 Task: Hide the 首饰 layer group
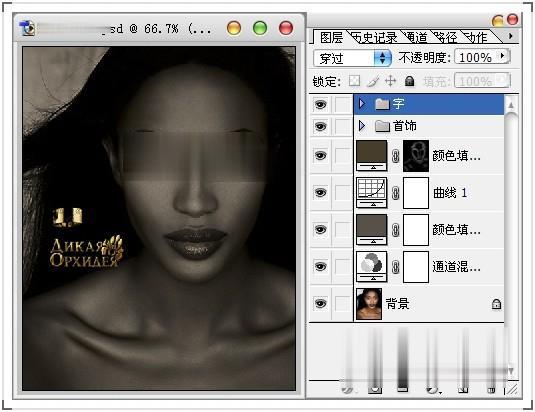[x=320, y=127]
